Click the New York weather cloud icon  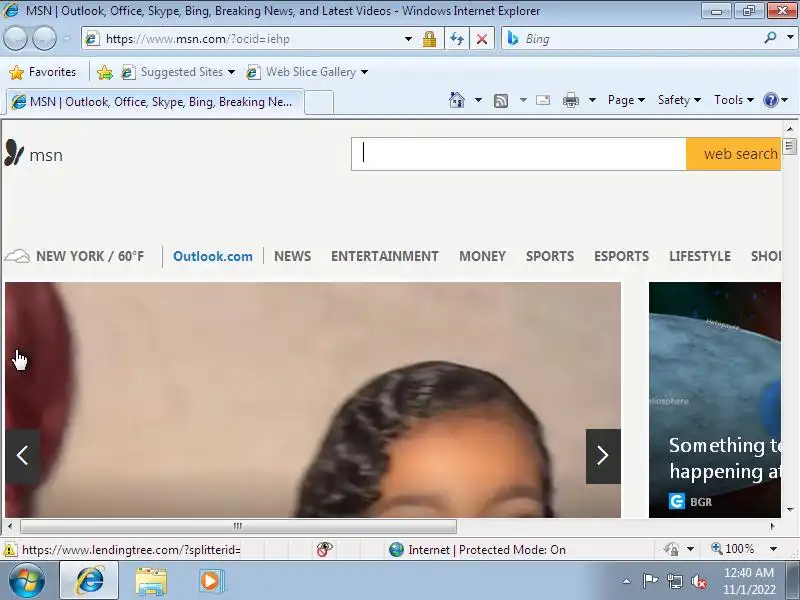point(17,256)
